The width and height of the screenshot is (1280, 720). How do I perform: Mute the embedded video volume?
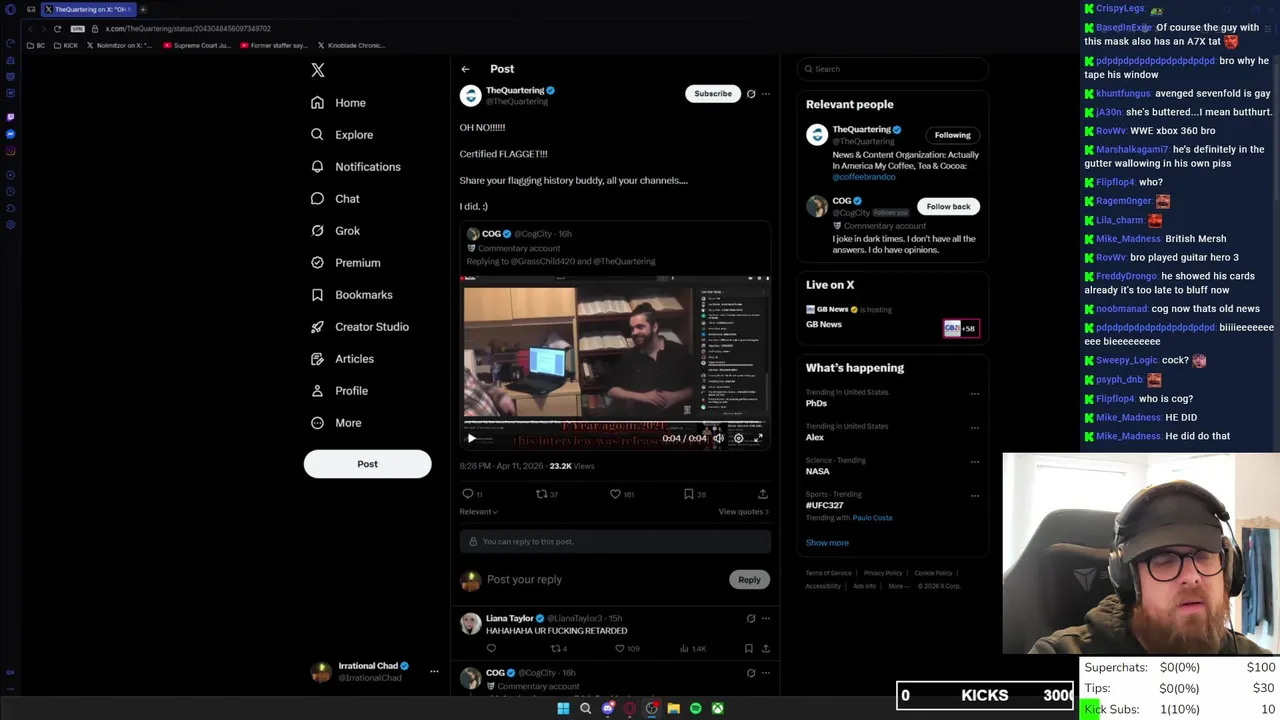[x=718, y=438]
